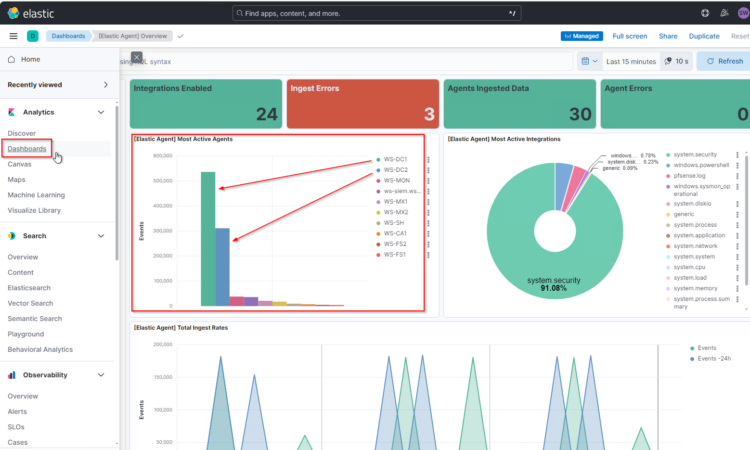
Task: Click the Analytics section icon
Action: pyautogui.click(x=11, y=112)
